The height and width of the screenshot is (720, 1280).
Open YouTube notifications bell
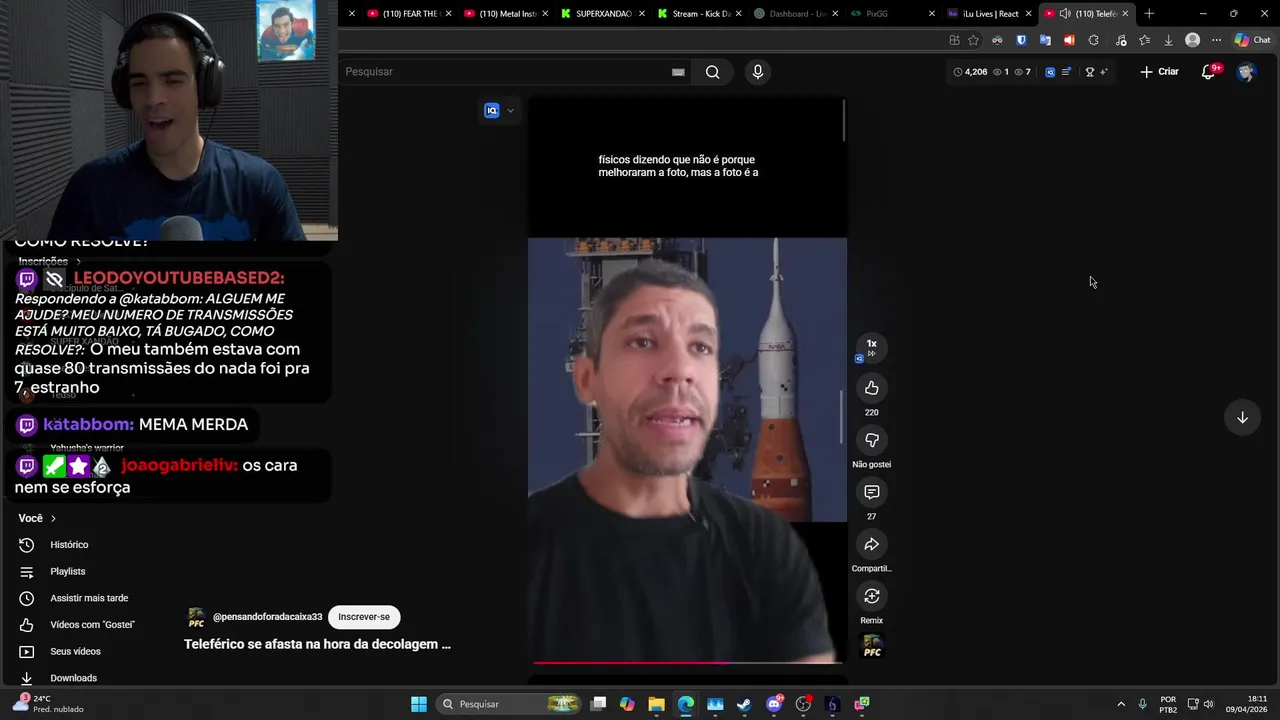(x=1208, y=72)
